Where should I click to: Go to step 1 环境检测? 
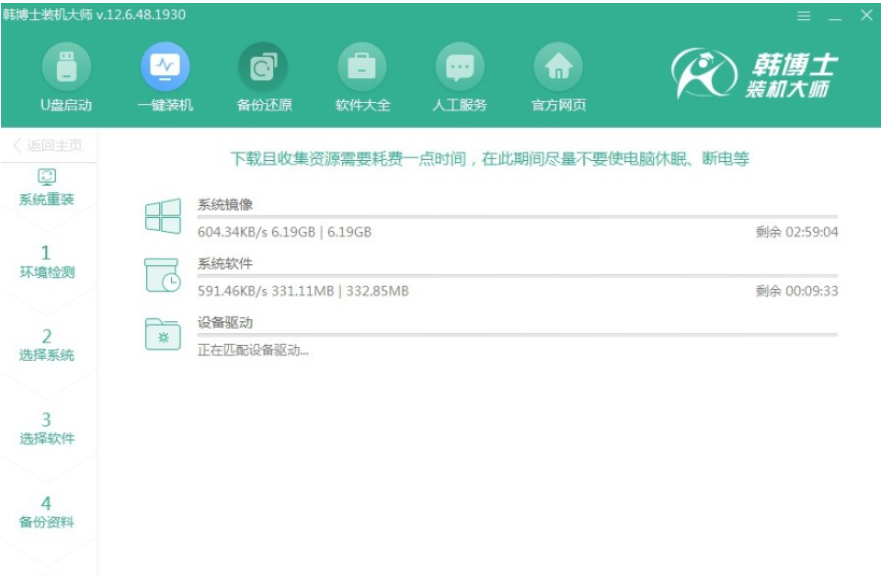click(47, 261)
